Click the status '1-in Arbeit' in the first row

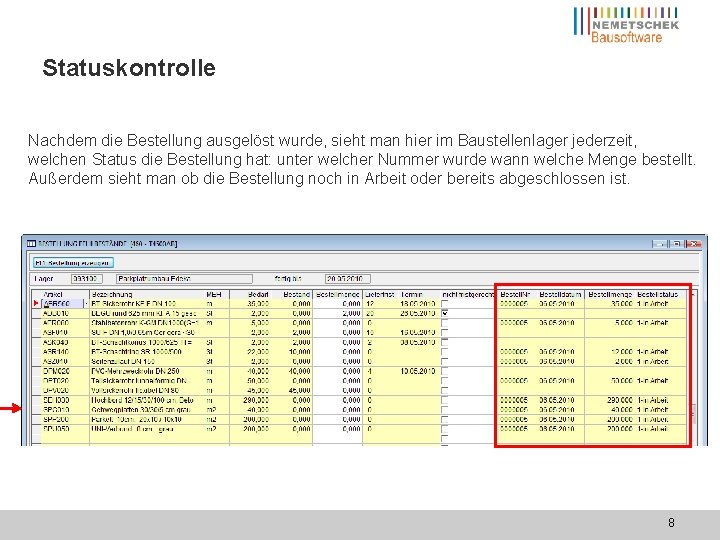click(x=652, y=304)
